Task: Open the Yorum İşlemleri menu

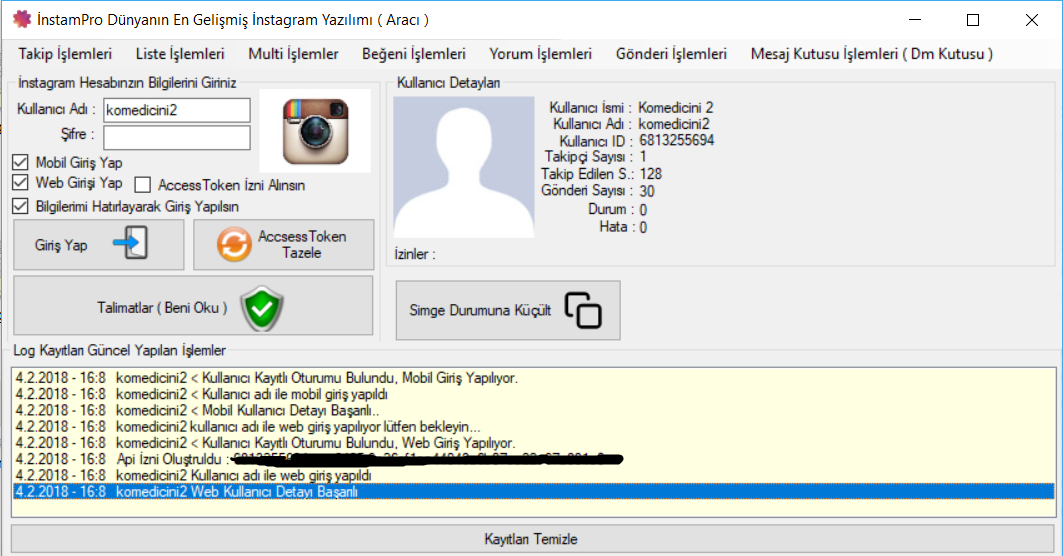Action: 540,54
